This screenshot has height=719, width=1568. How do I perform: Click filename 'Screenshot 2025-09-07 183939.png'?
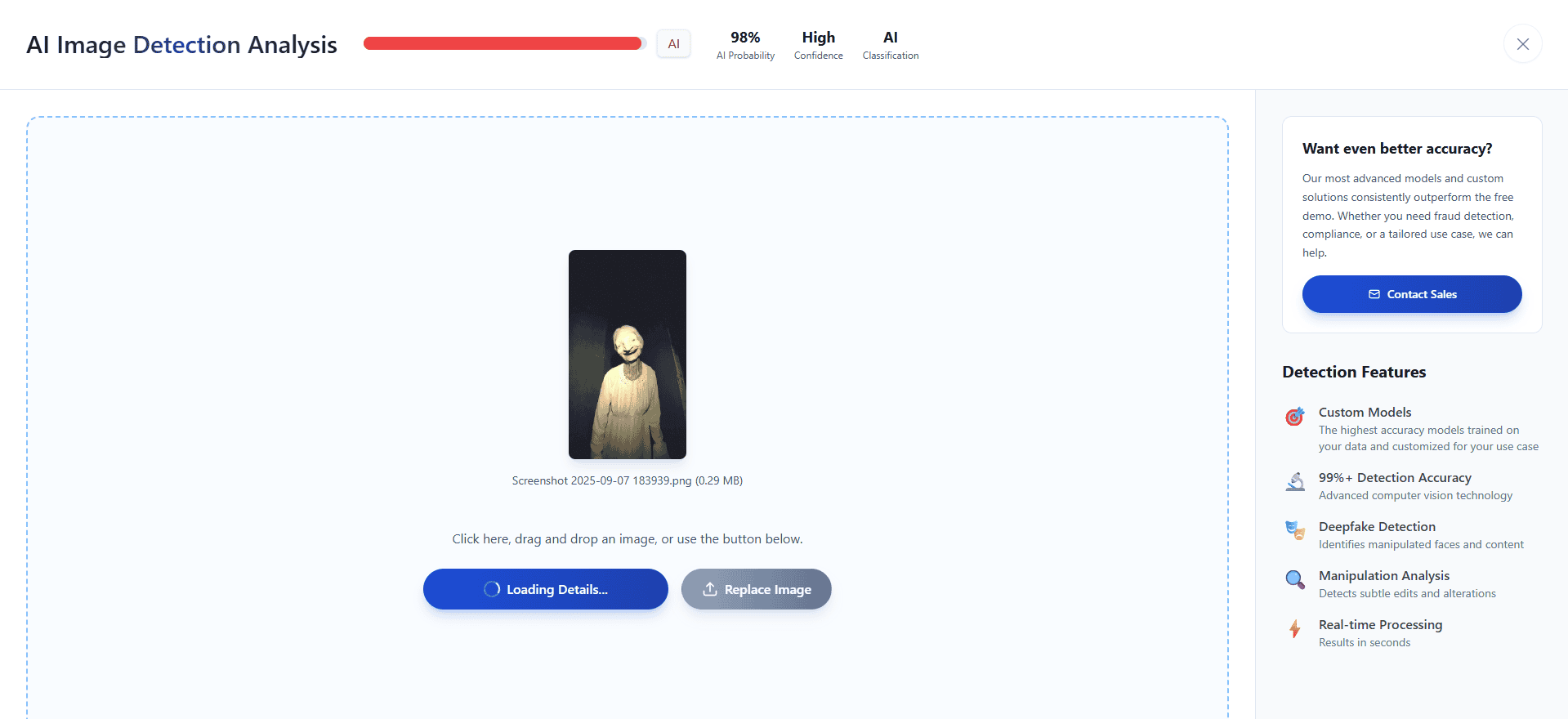(601, 480)
